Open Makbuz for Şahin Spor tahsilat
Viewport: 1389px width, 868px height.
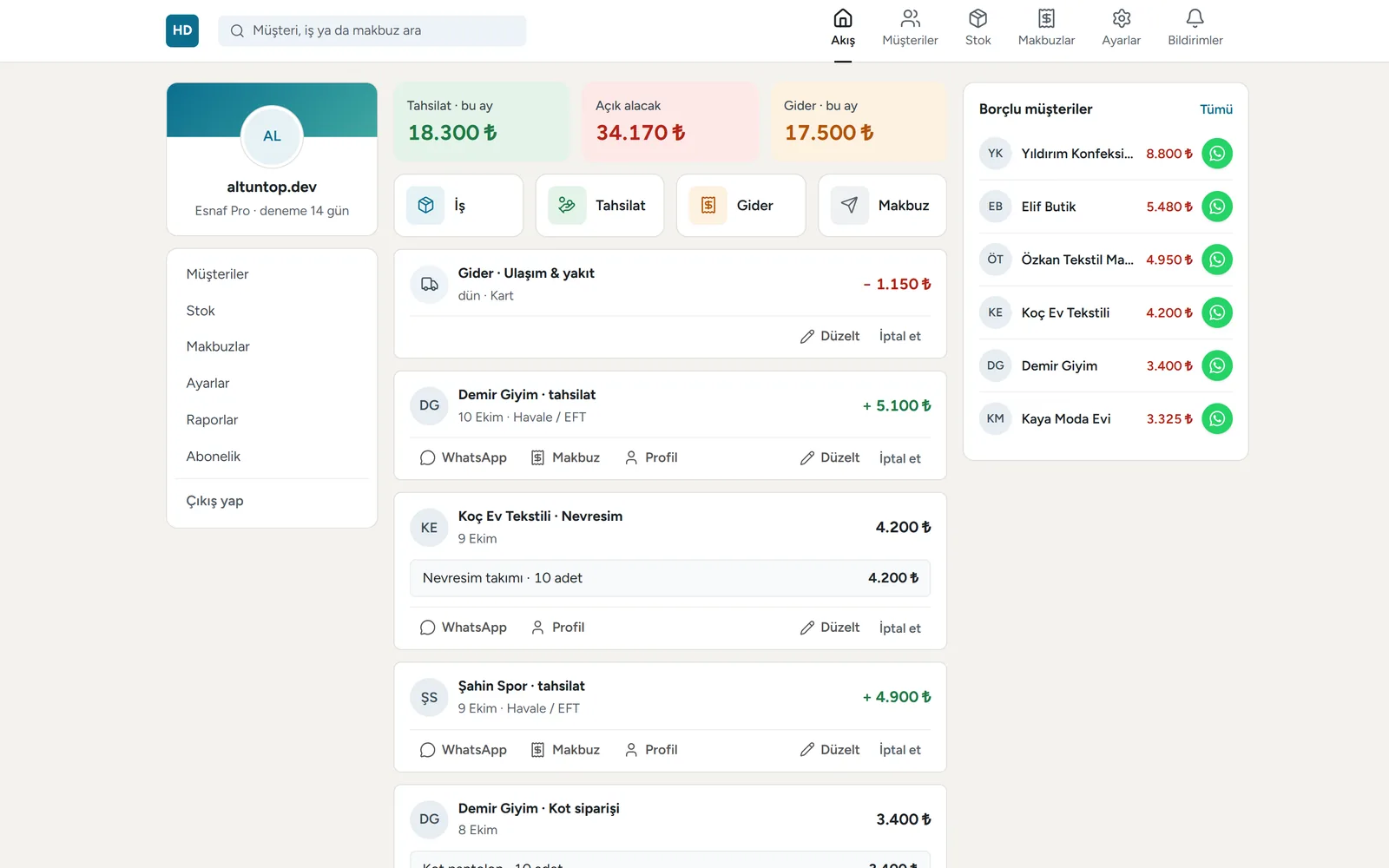[x=565, y=750]
